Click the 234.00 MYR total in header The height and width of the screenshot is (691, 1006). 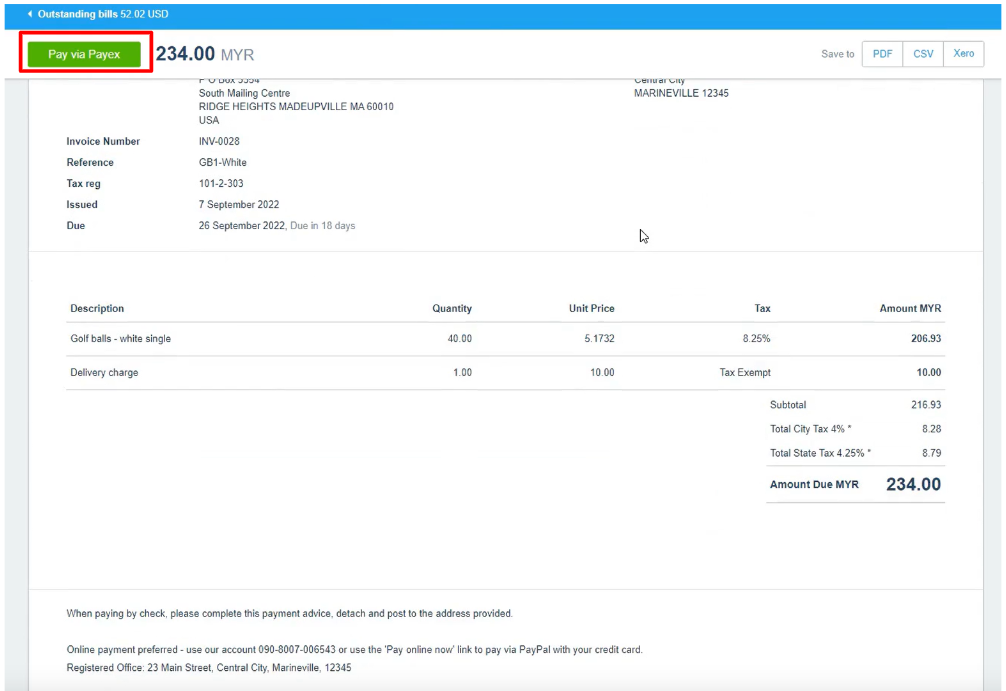tap(205, 54)
